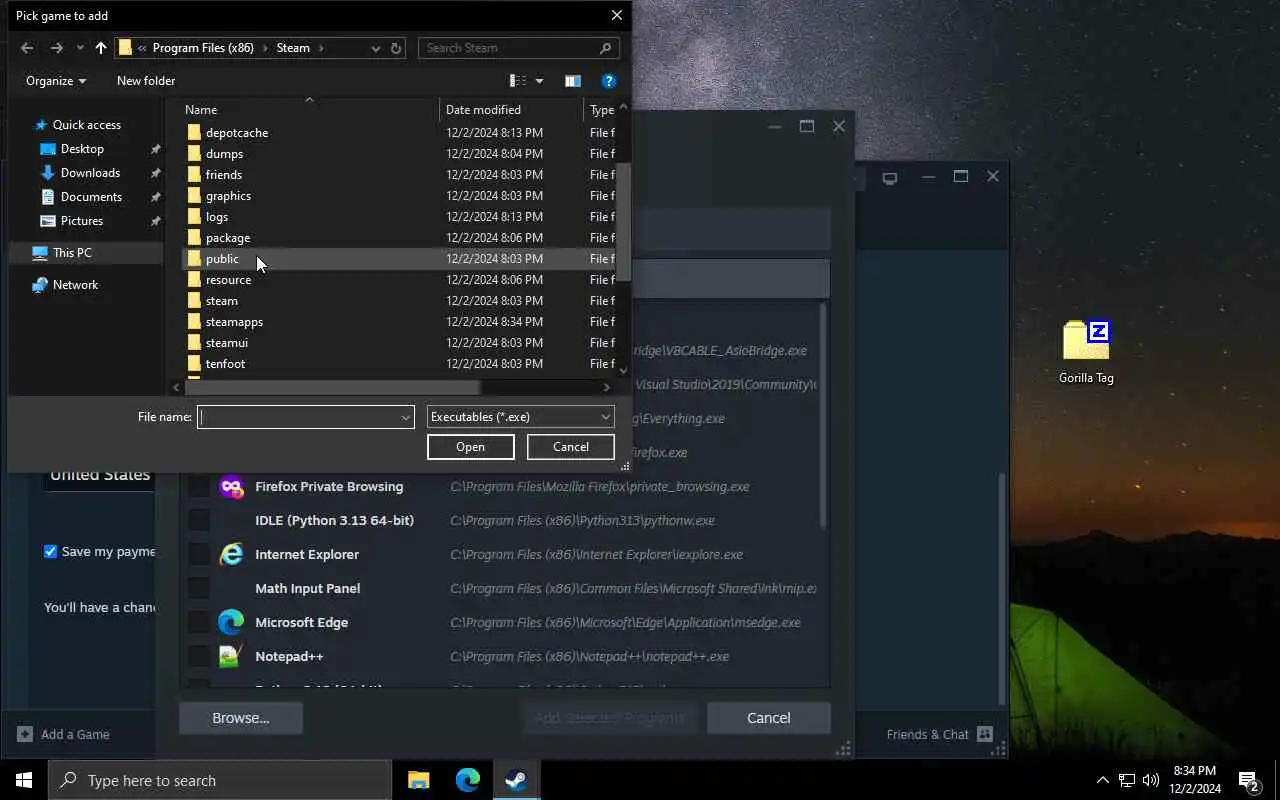
Task: Uncheck Save my payment checkbox
Action: [x=50, y=551]
